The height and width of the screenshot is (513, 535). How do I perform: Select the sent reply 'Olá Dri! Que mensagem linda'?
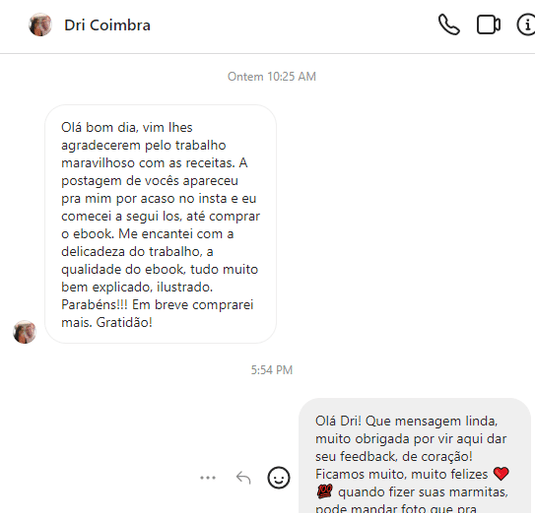pos(415,456)
